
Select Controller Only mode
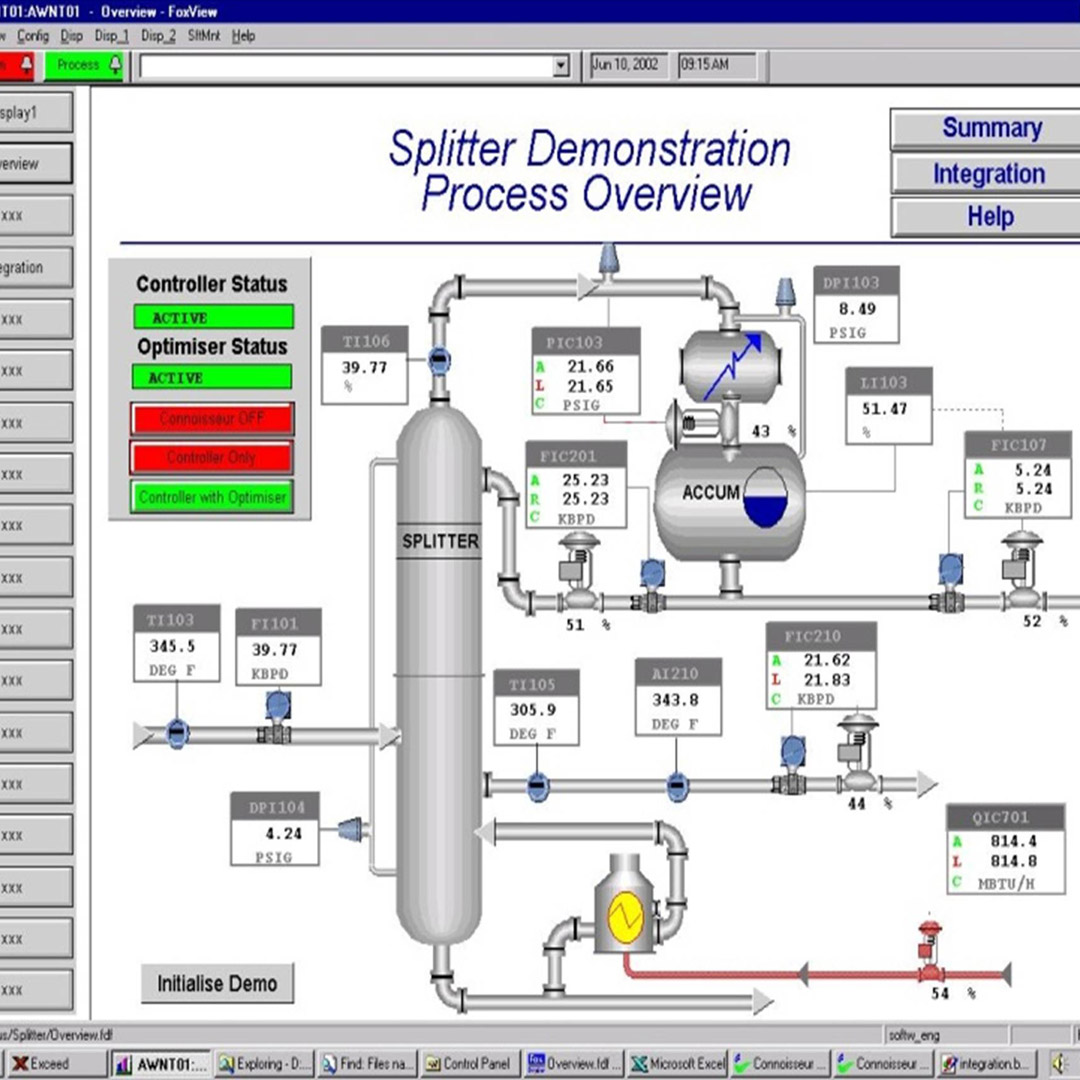click(x=211, y=457)
